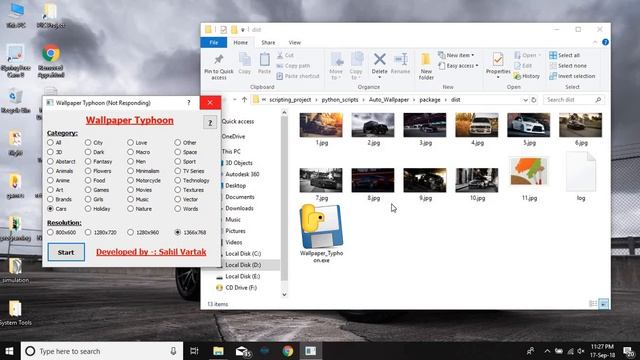The height and width of the screenshot is (360, 640).
Task: Click Wallpaper_Typhoon.exe file icon
Action: point(321,227)
